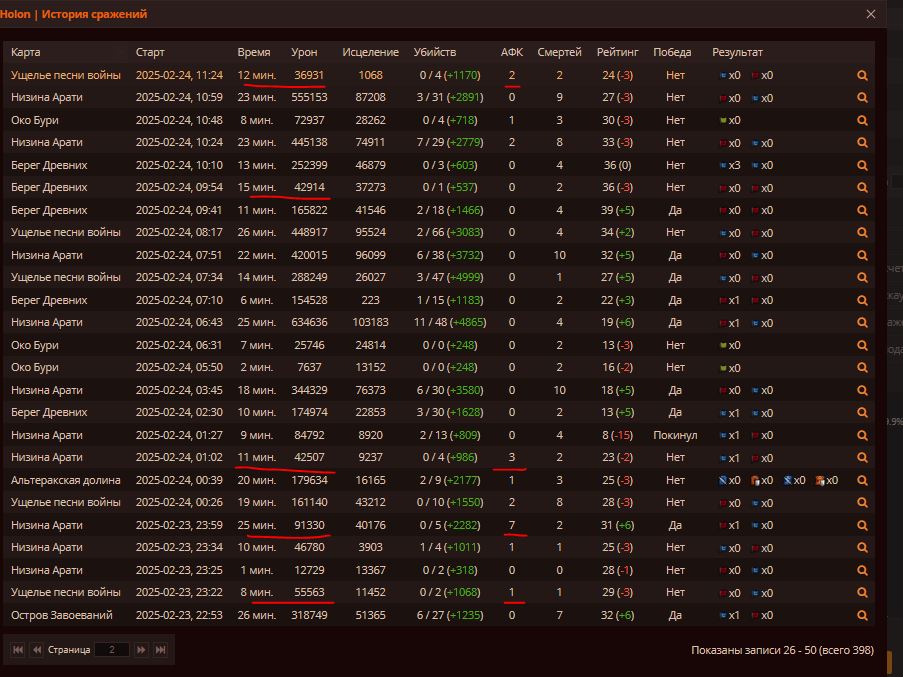Sort by the Урон column header
The width and height of the screenshot is (903, 677).
pos(304,52)
